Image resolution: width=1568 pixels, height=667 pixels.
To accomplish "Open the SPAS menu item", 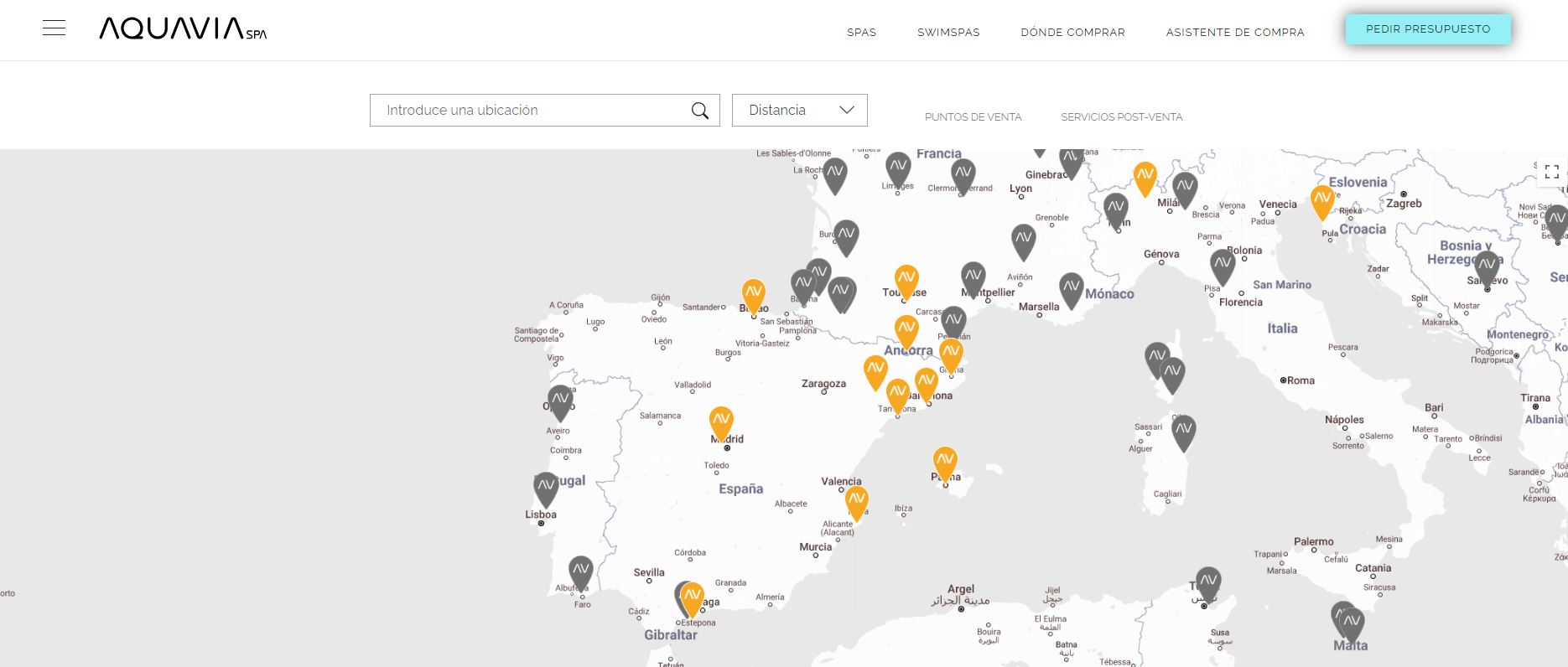I will pyautogui.click(x=861, y=32).
